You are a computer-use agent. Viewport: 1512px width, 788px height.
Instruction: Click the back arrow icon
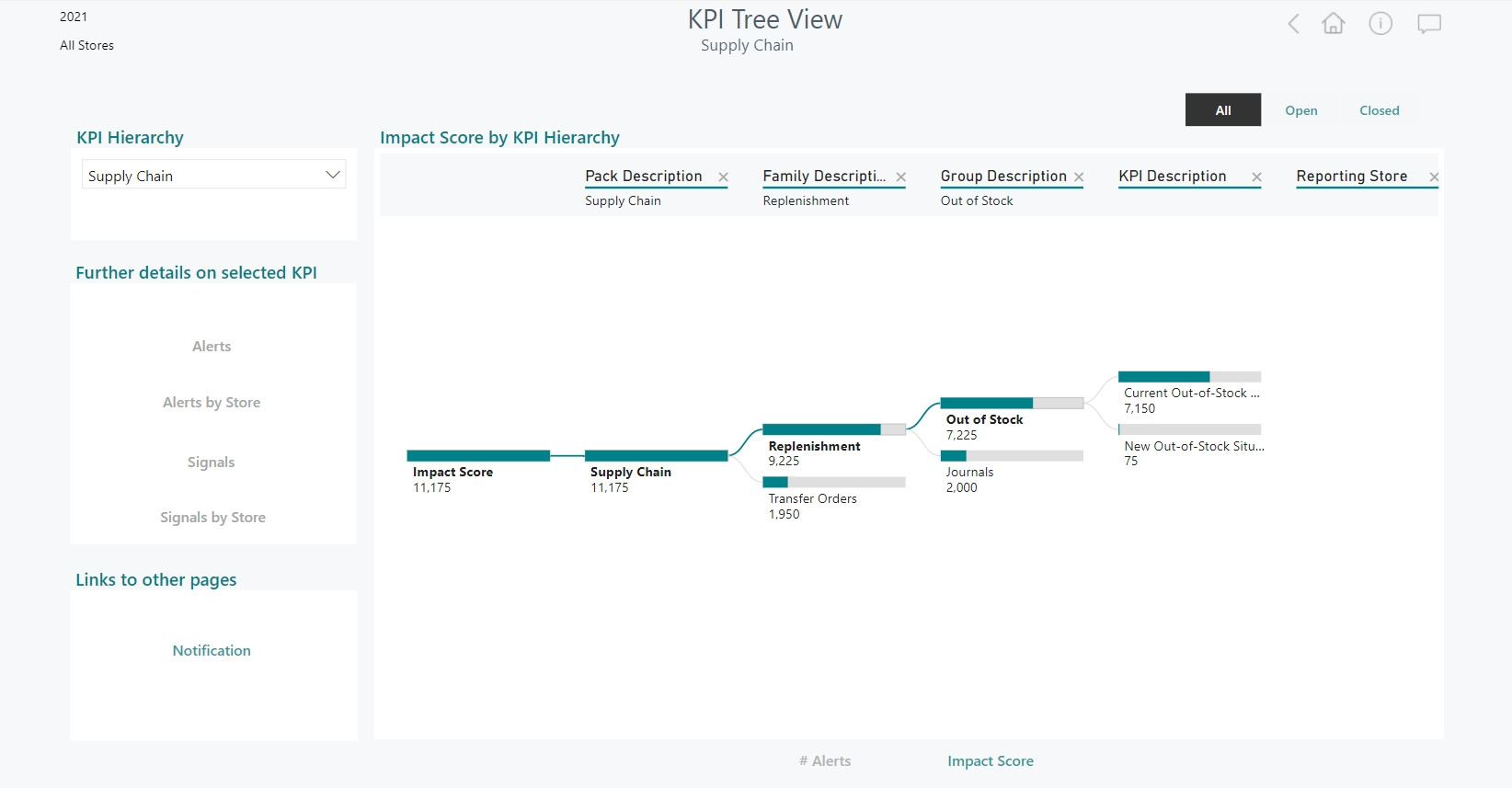click(x=1293, y=24)
